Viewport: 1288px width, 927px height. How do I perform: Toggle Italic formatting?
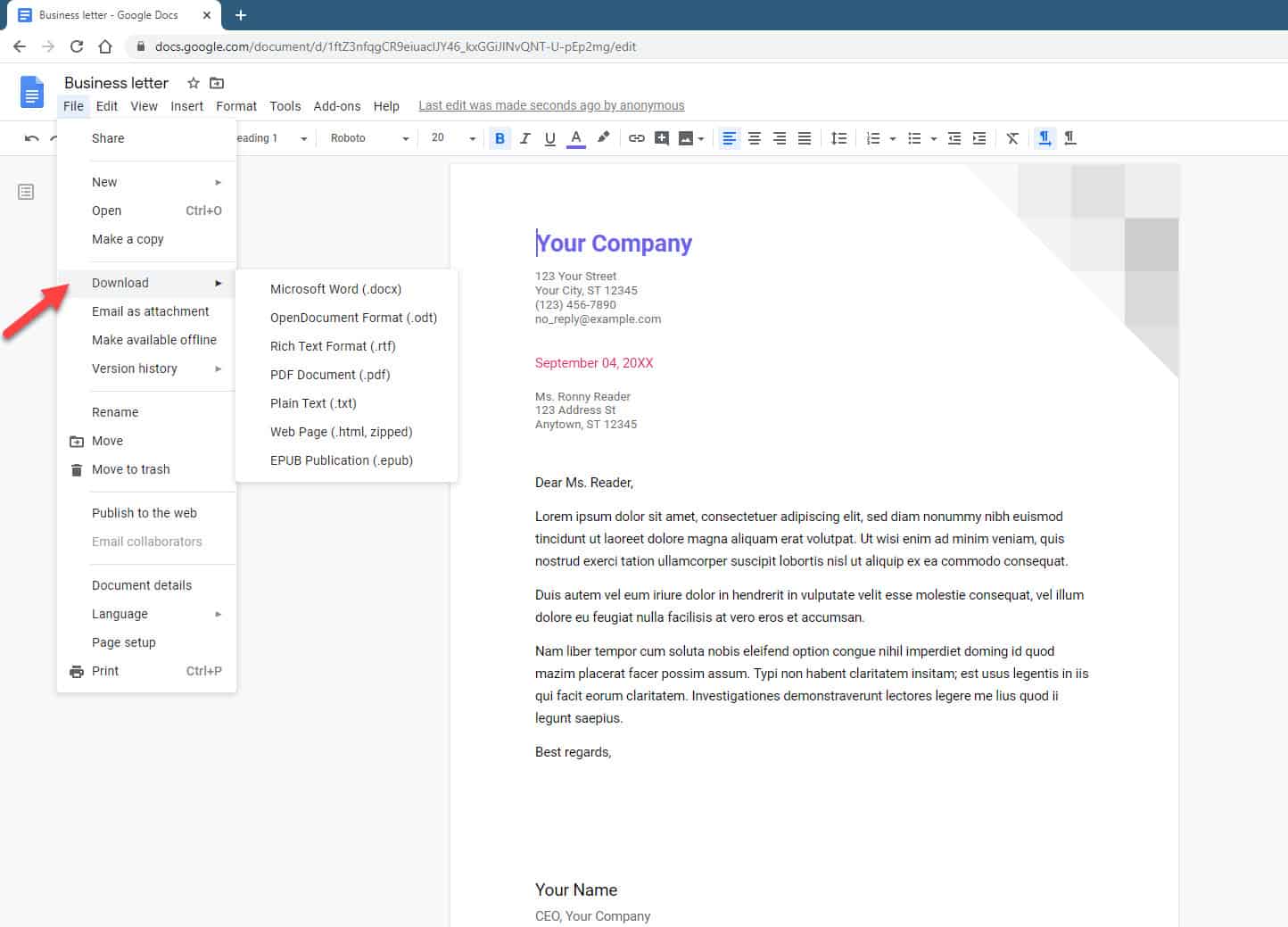coord(524,138)
